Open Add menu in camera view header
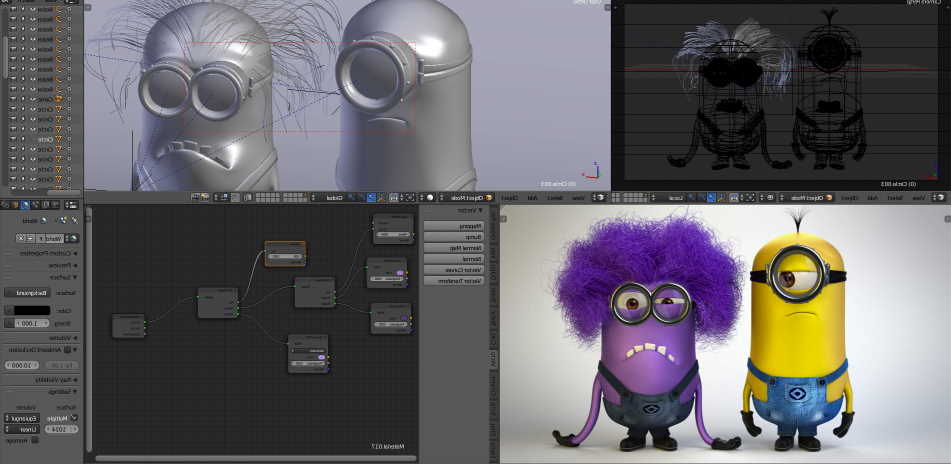 coord(872,197)
